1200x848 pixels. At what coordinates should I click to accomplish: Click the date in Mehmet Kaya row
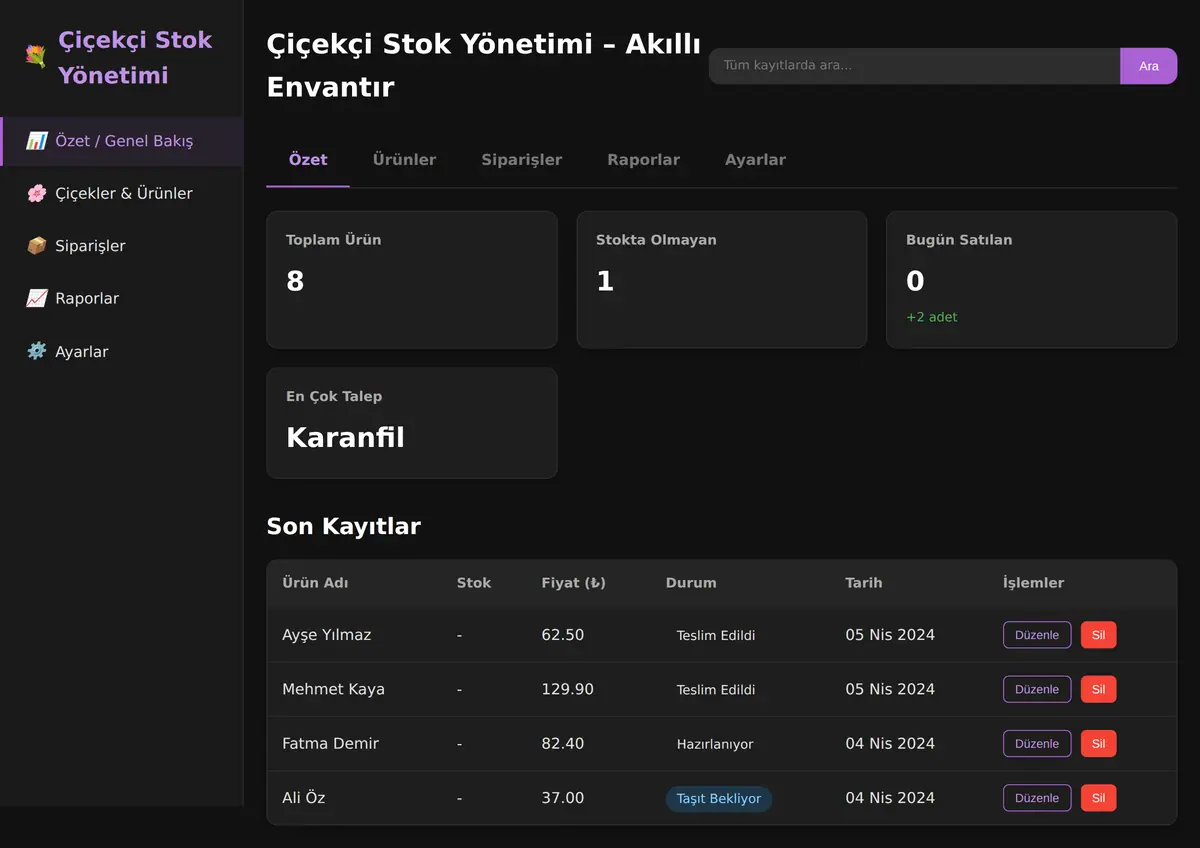pyautogui.click(x=890, y=689)
